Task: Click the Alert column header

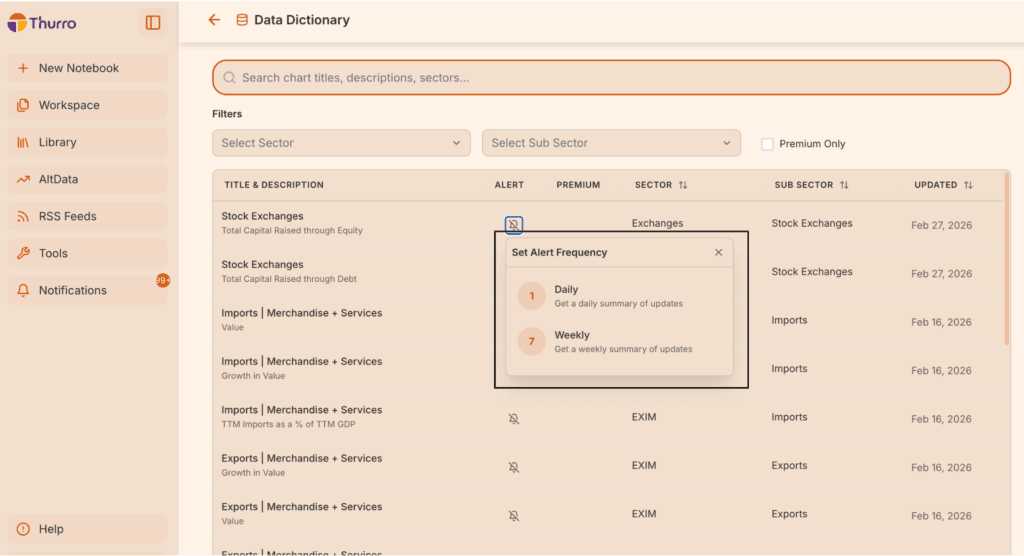Action: point(509,185)
